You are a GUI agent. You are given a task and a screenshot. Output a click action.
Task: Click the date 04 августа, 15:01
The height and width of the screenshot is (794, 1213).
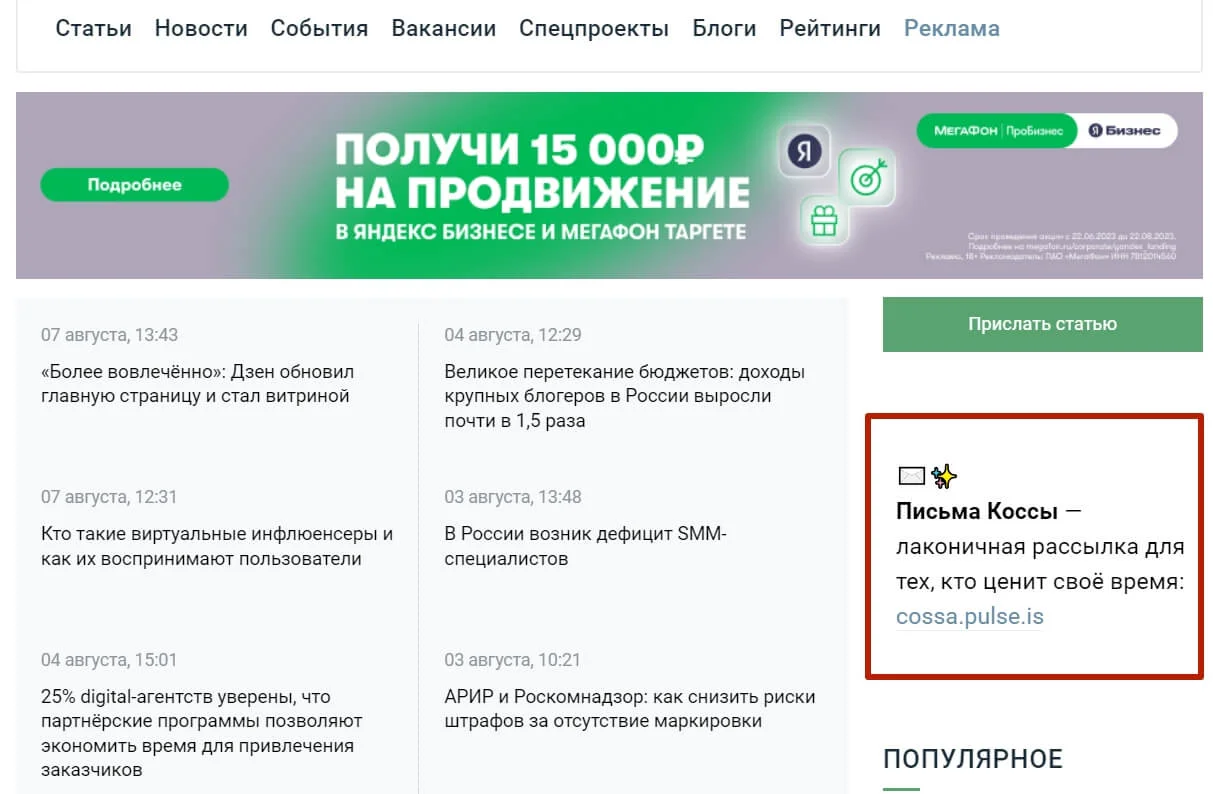coord(109,660)
